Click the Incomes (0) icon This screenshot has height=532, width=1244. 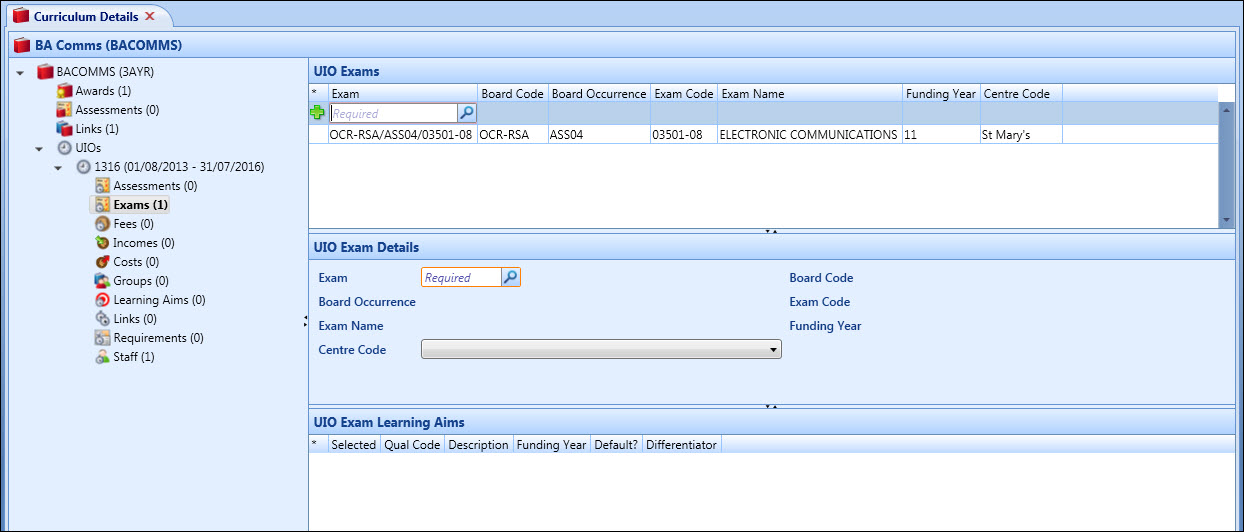102,243
